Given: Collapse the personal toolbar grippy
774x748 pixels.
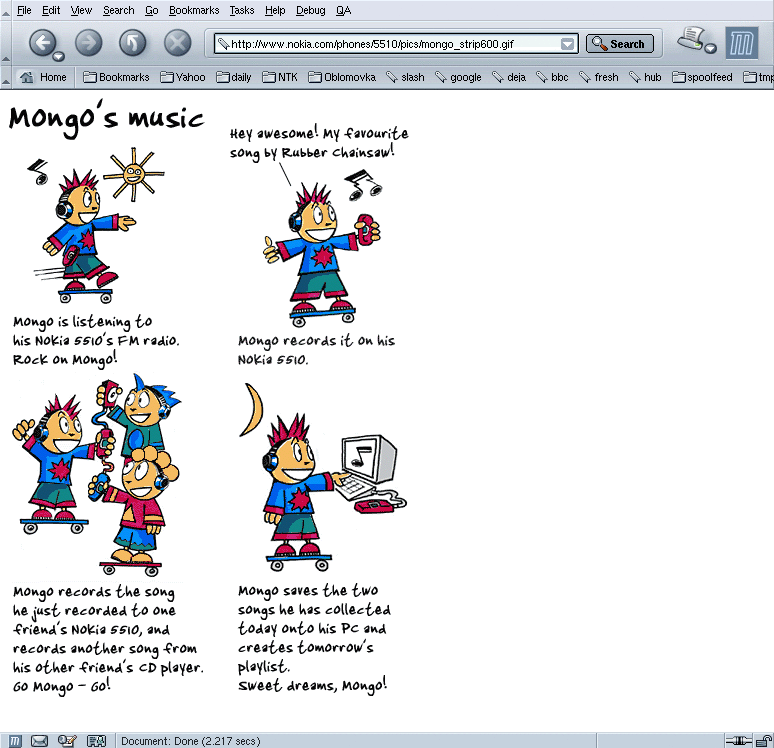Looking at the screenshot, I should tap(5, 77).
